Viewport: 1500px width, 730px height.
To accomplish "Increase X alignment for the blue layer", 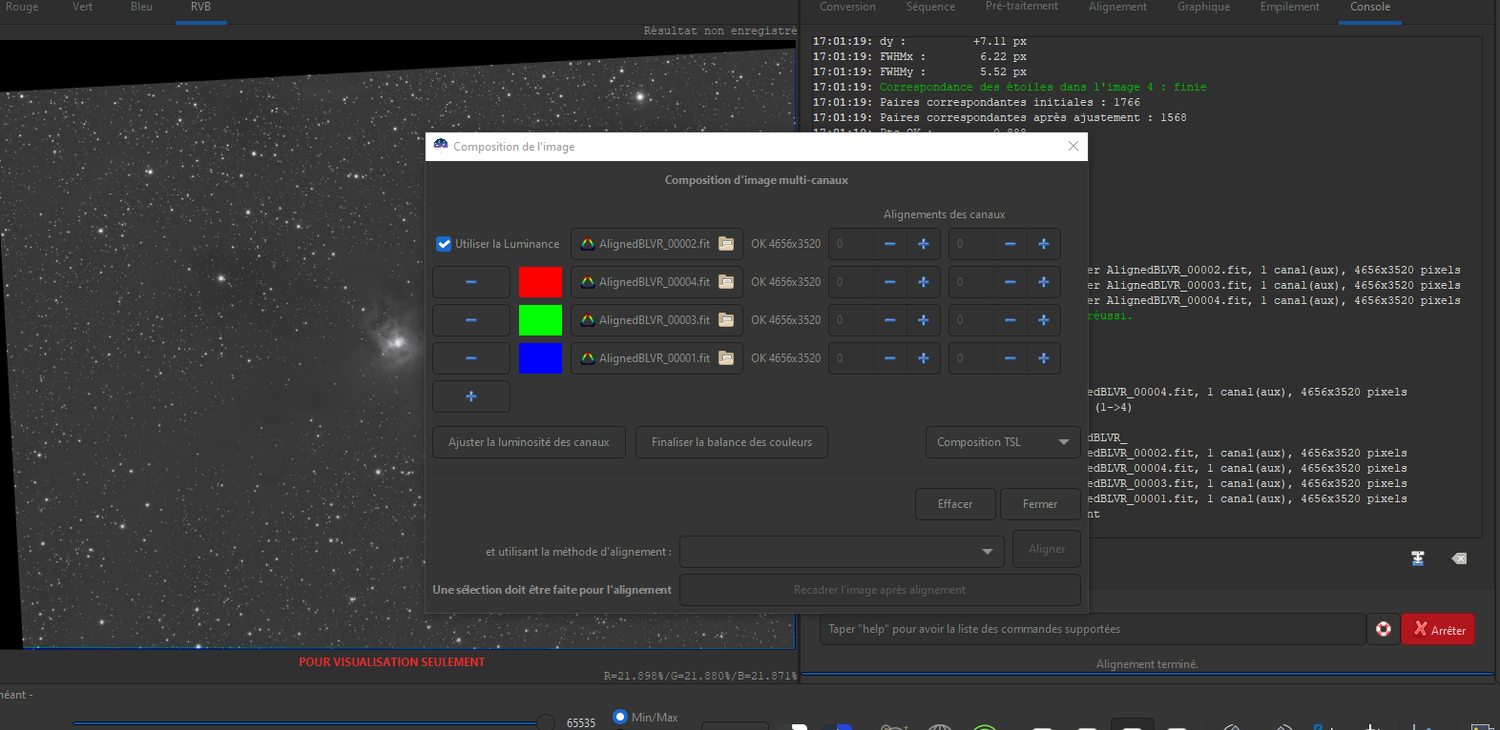I will [923, 358].
